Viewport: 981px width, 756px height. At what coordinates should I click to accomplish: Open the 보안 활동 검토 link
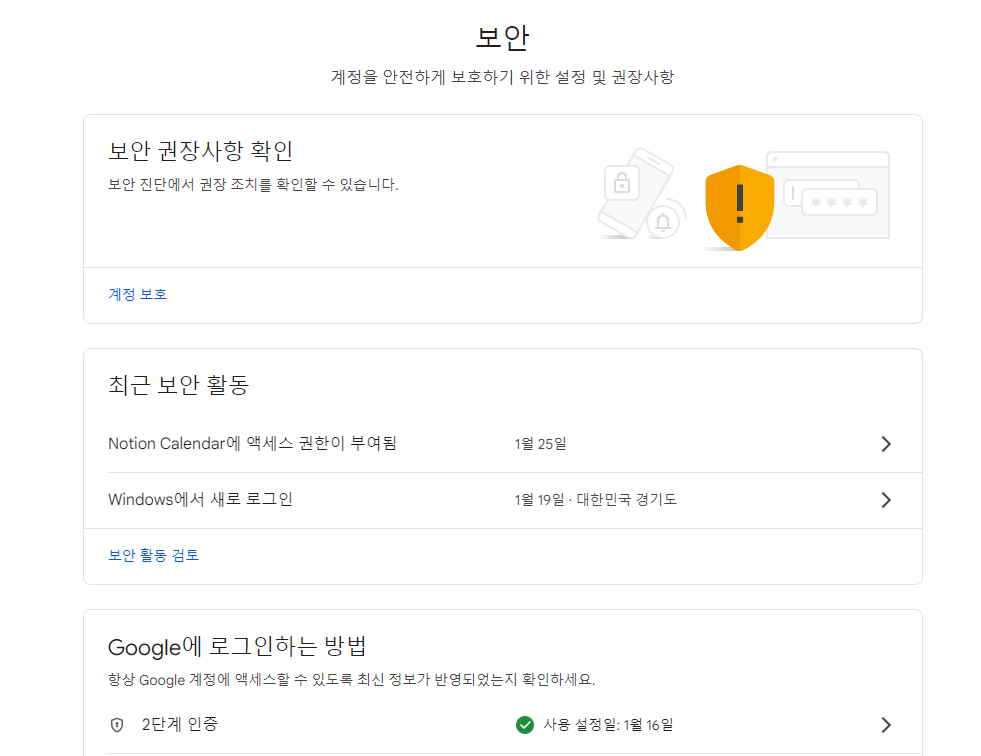pos(153,555)
